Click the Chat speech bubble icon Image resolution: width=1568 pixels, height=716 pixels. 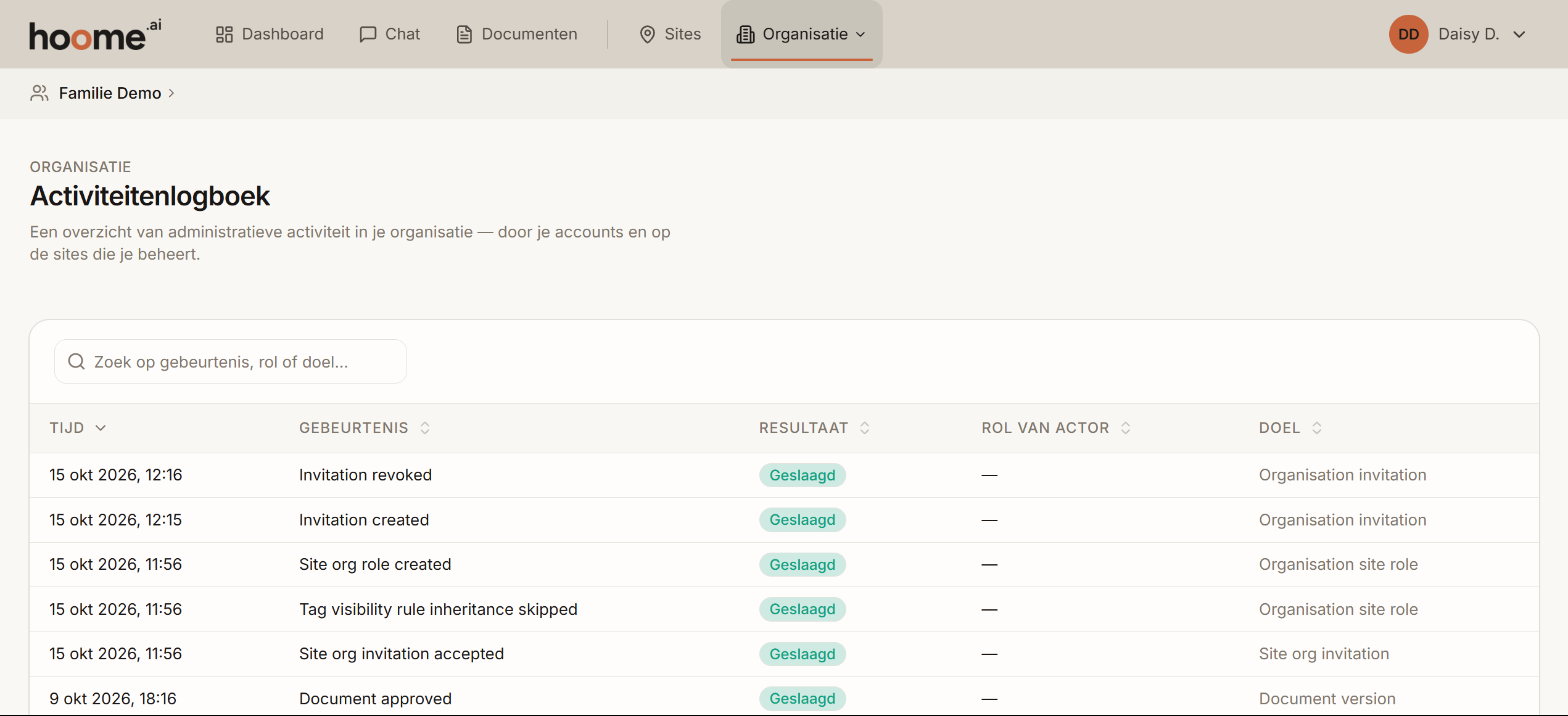(x=368, y=34)
